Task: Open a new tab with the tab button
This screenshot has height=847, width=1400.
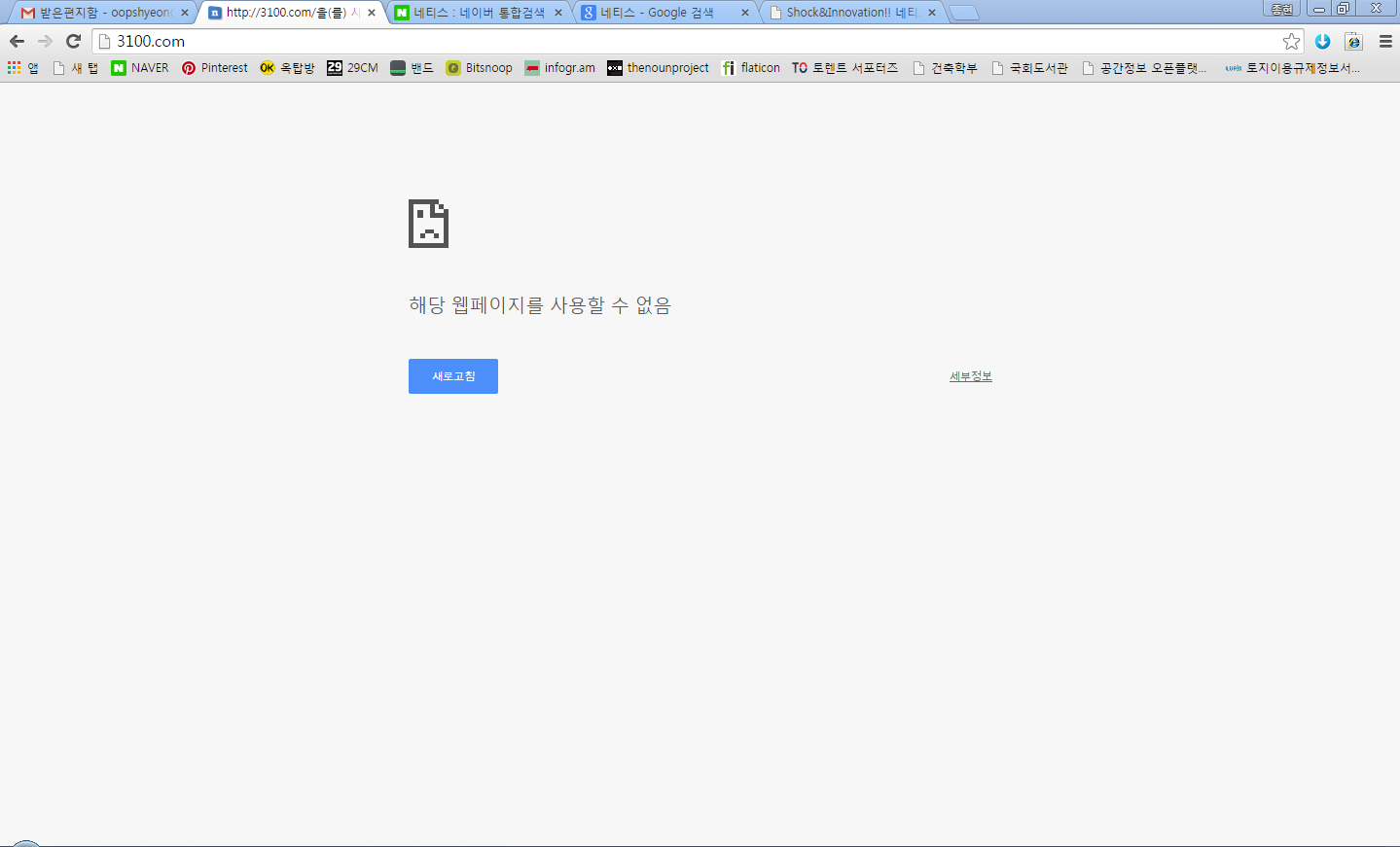Action: click(963, 13)
